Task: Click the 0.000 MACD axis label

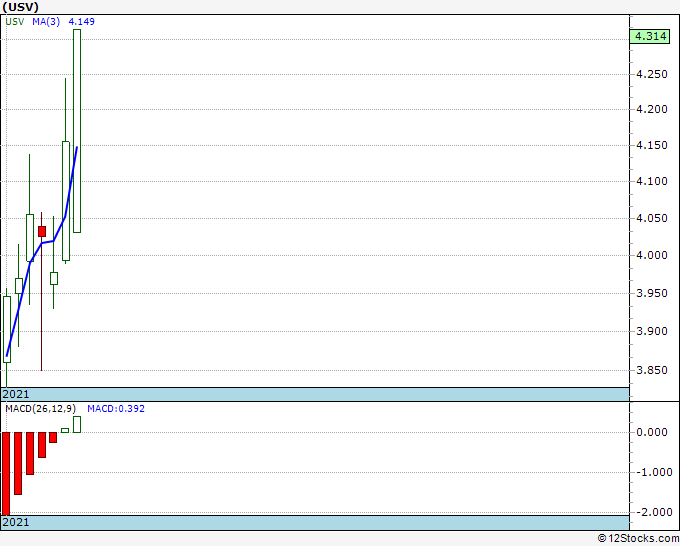Action: pyautogui.click(x=651, y=432)
